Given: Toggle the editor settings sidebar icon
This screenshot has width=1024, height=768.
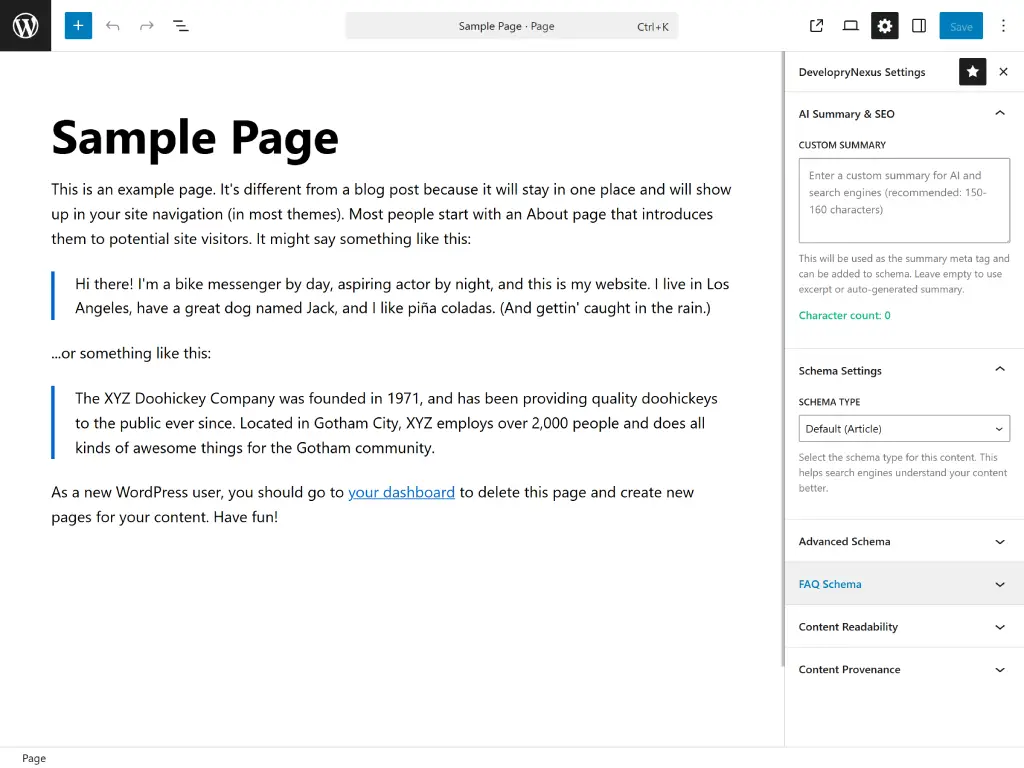Looking at the screenshot, I should tap(919, 26).
